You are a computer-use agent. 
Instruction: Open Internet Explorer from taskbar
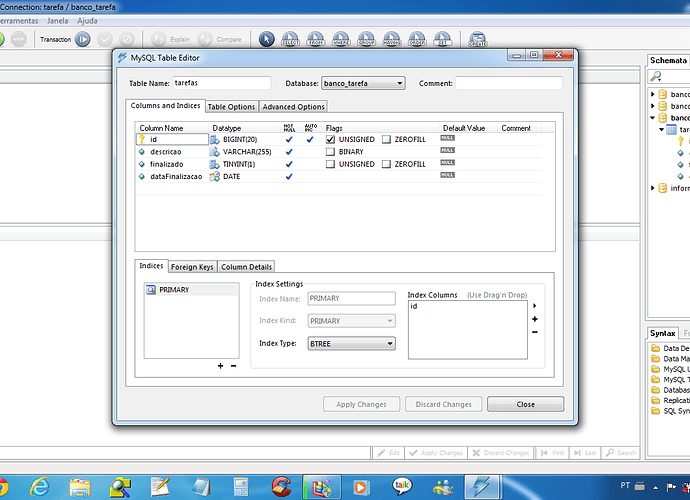click(x=40, y=487)
